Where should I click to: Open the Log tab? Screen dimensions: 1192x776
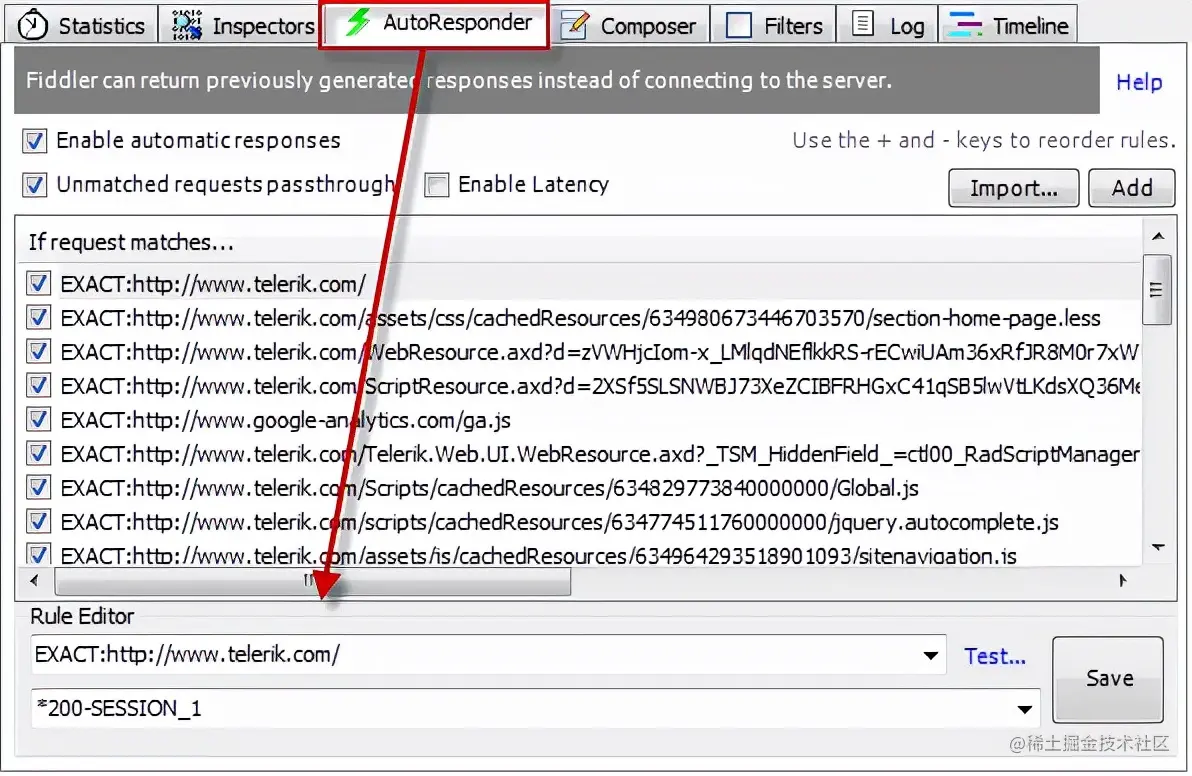pyautogui.click(x=887, y=25)
